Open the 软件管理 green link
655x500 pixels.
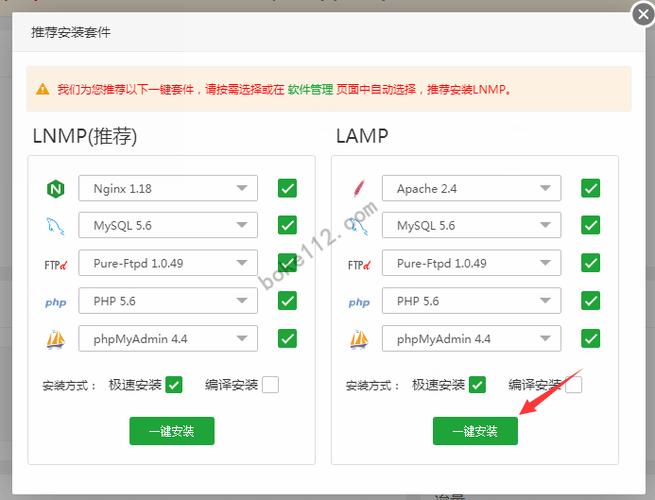(310, 89)
